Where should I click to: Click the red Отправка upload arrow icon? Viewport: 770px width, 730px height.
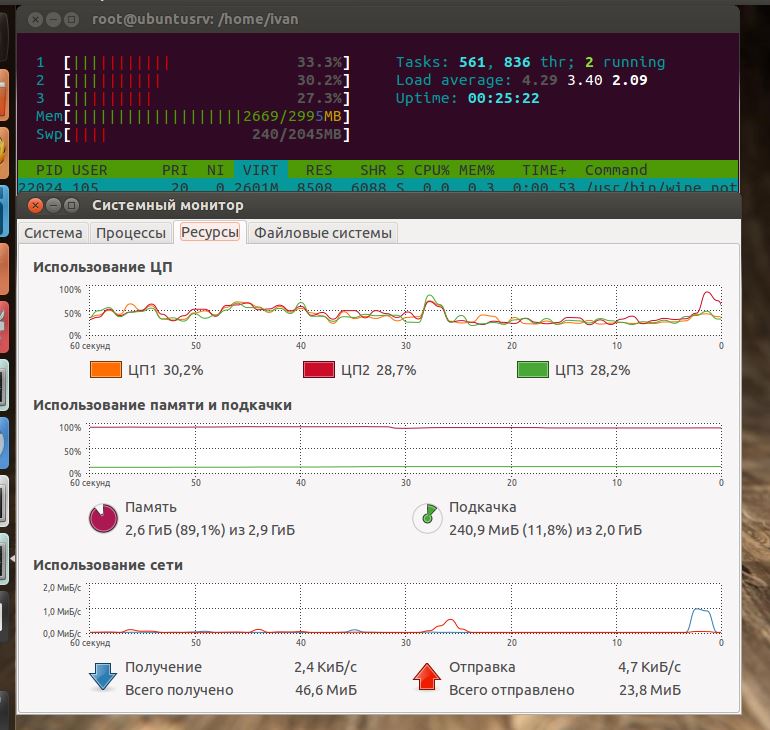point(428,677)
